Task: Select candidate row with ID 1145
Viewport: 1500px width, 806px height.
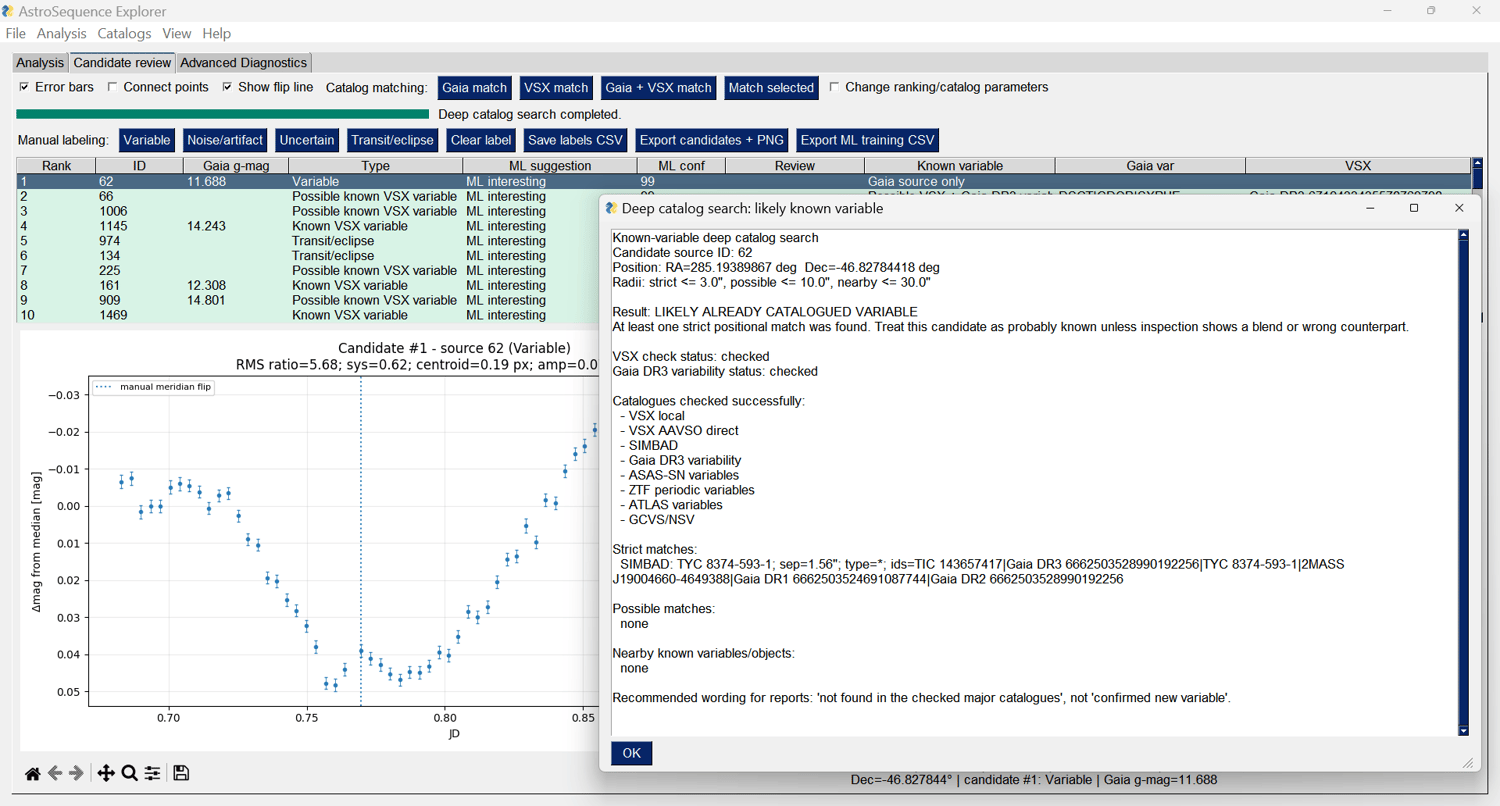Action: click(307, 226)
